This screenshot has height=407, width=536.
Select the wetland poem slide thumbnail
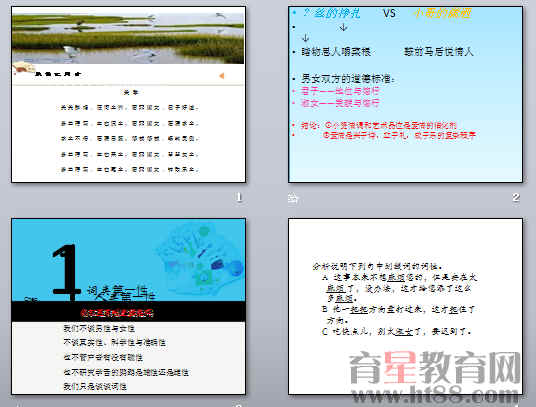[129, 94]
